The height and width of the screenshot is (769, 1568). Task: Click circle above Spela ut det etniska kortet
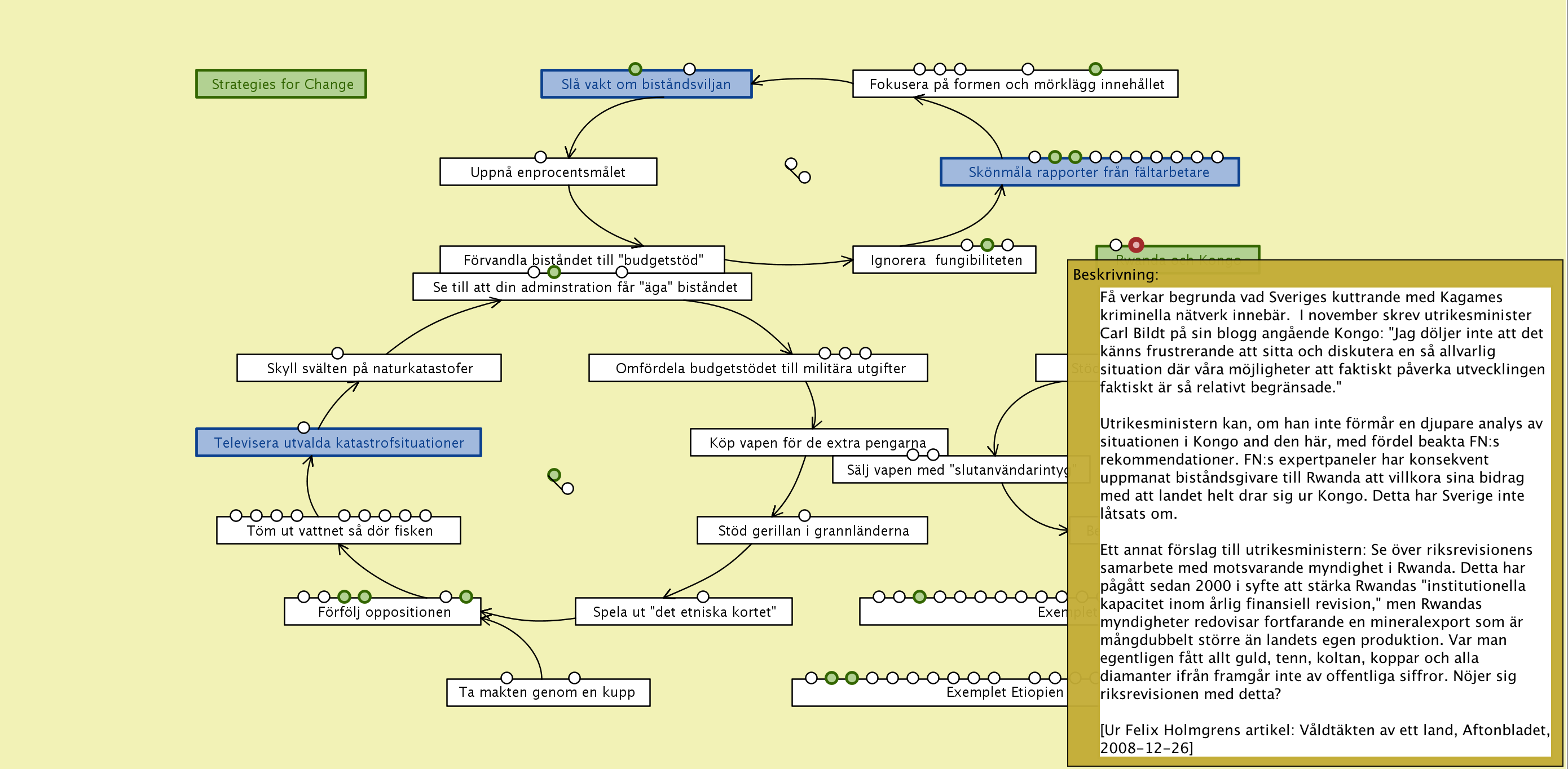point(702,596)
